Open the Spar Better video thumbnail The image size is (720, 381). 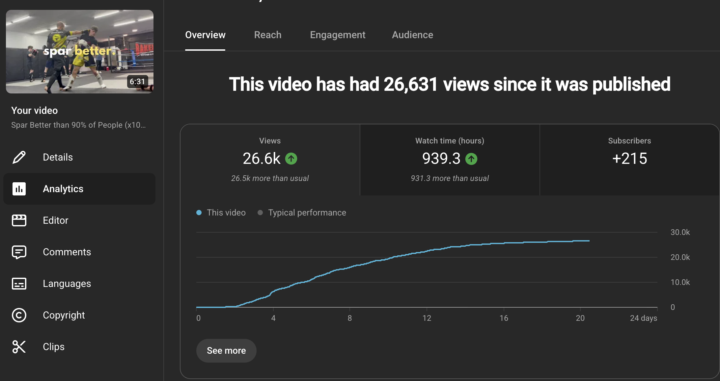tap(79, 51)
